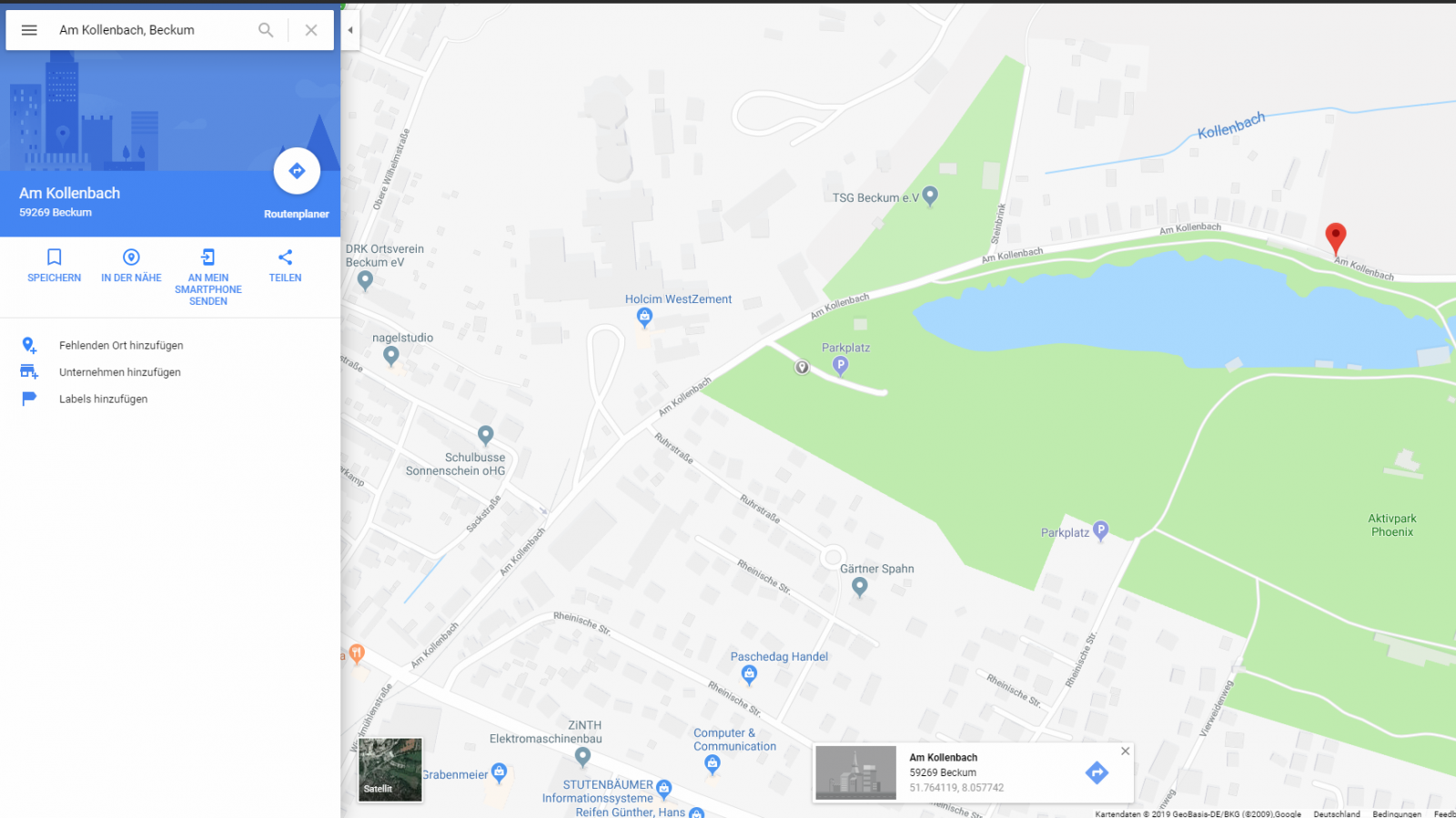Toggle Satellit map view thumbnail
1456x818 pixels.
click(390, 770)
